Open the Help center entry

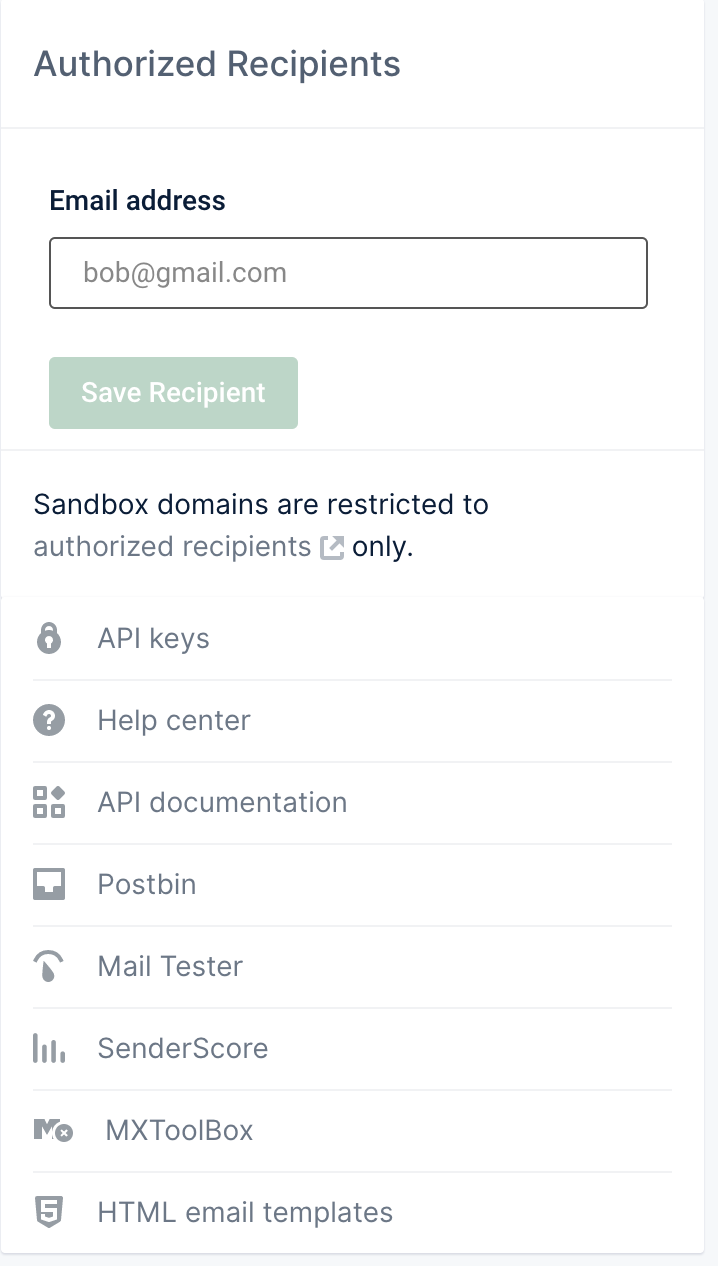tap(174, 720)
